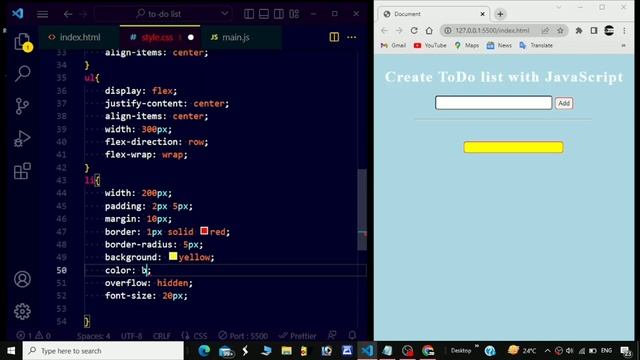
Task: Toggle Chrome side panel
Action: [x=594, y=31]
